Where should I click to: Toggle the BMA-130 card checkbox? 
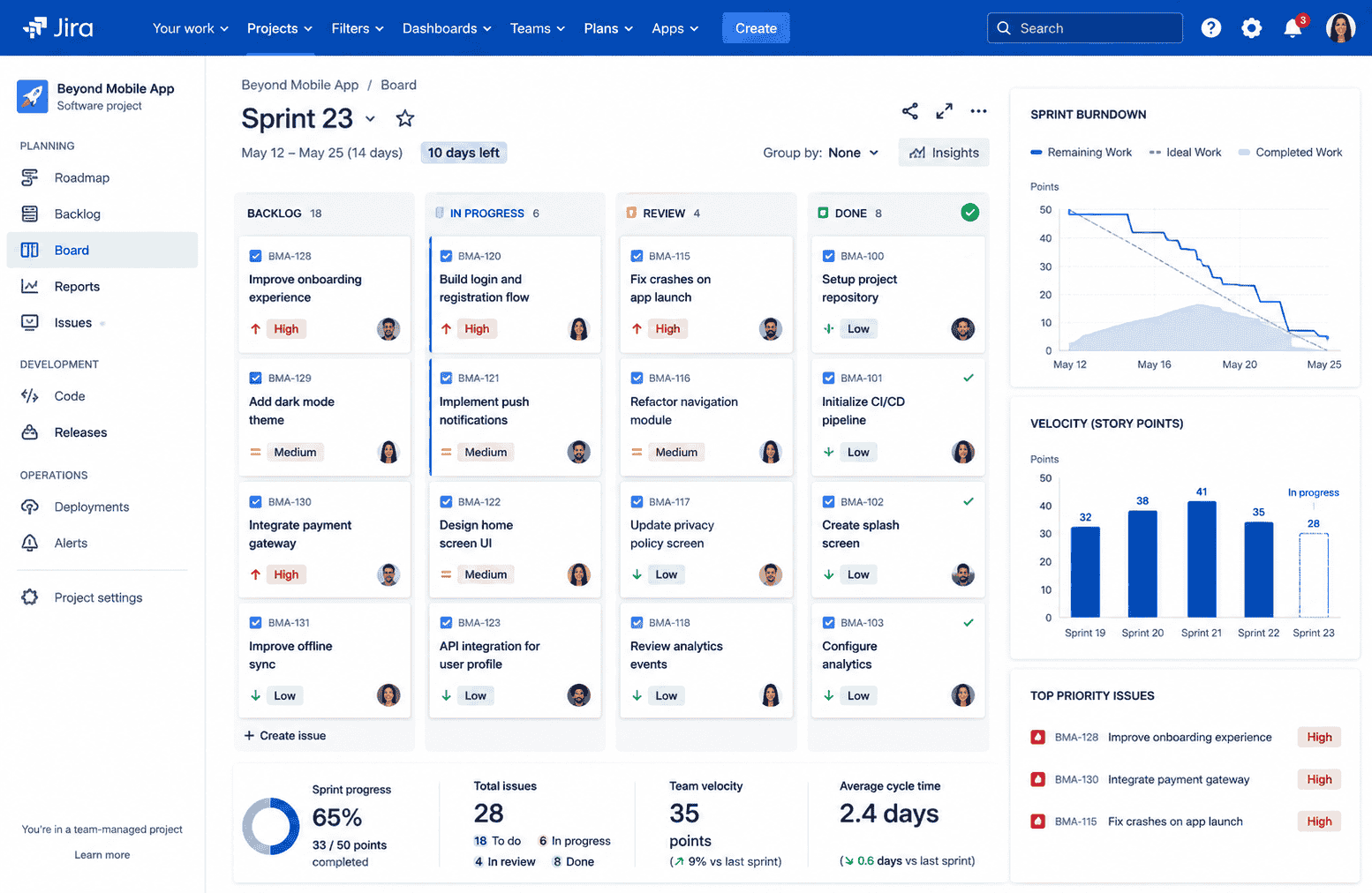click(x=255, y=501)
